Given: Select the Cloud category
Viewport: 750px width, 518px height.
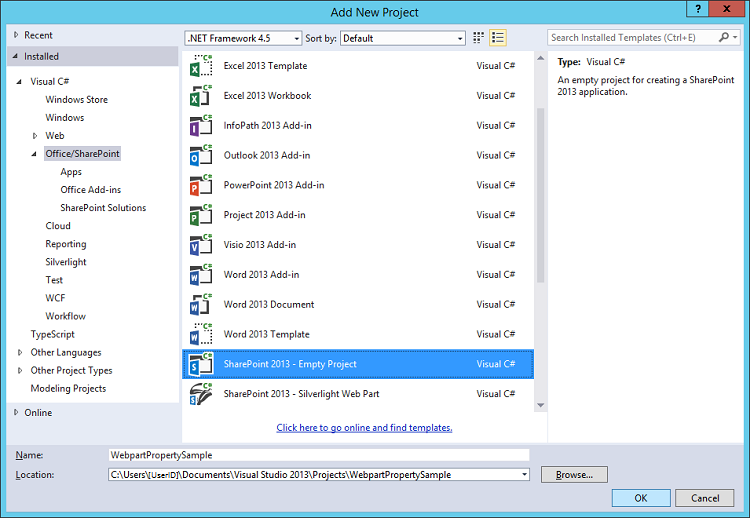Looking at the screenshot, I should [58, 226].
